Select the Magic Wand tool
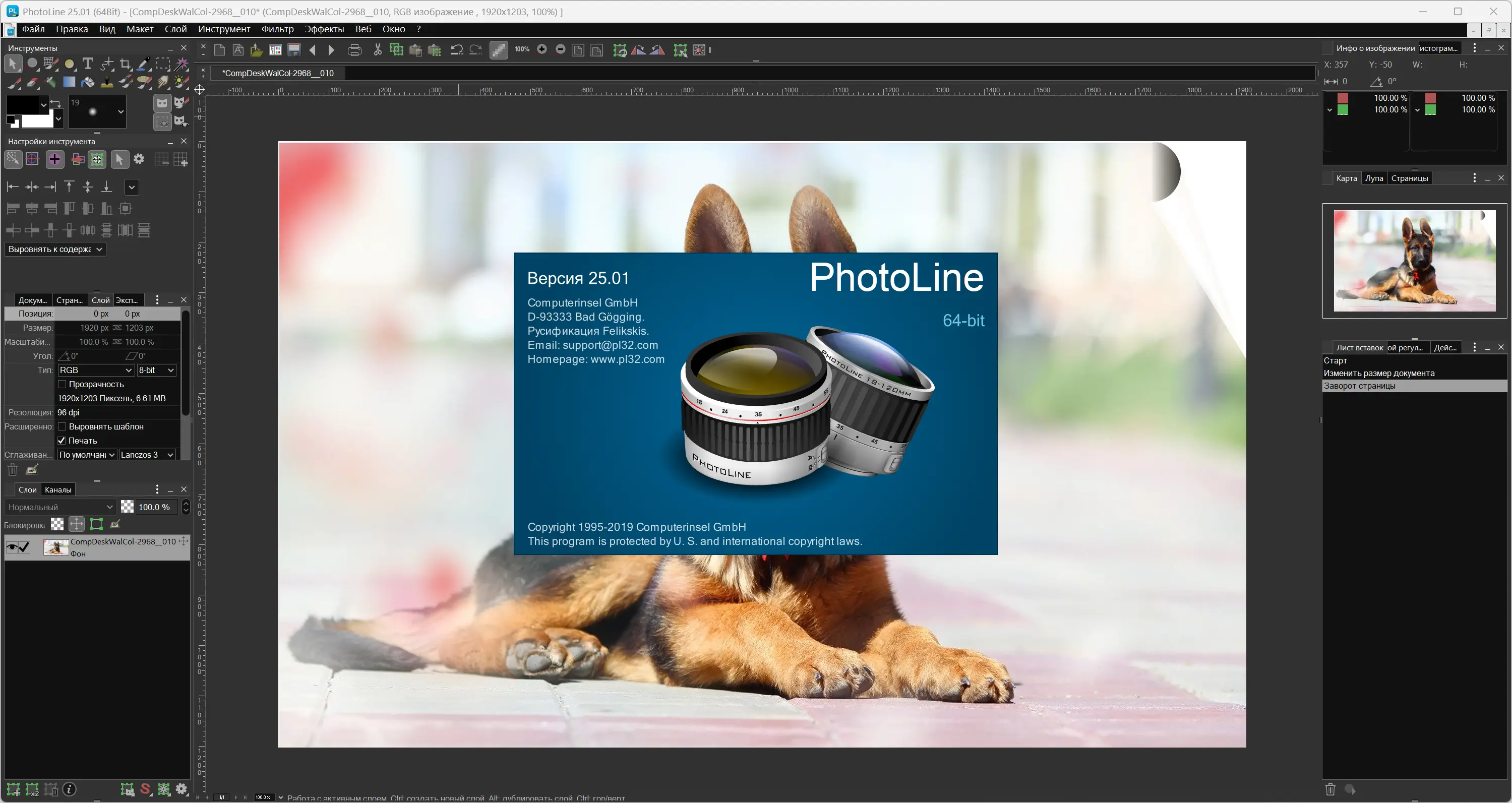Screen dimensions: 1512x803 [182, 64]
